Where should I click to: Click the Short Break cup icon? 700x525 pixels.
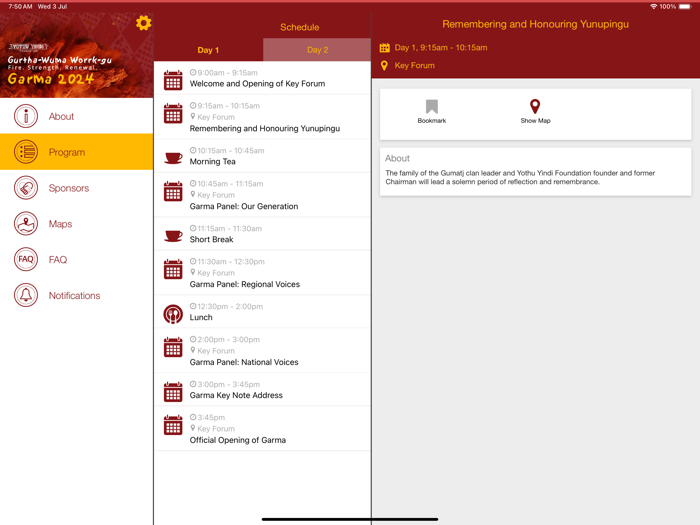173,236
